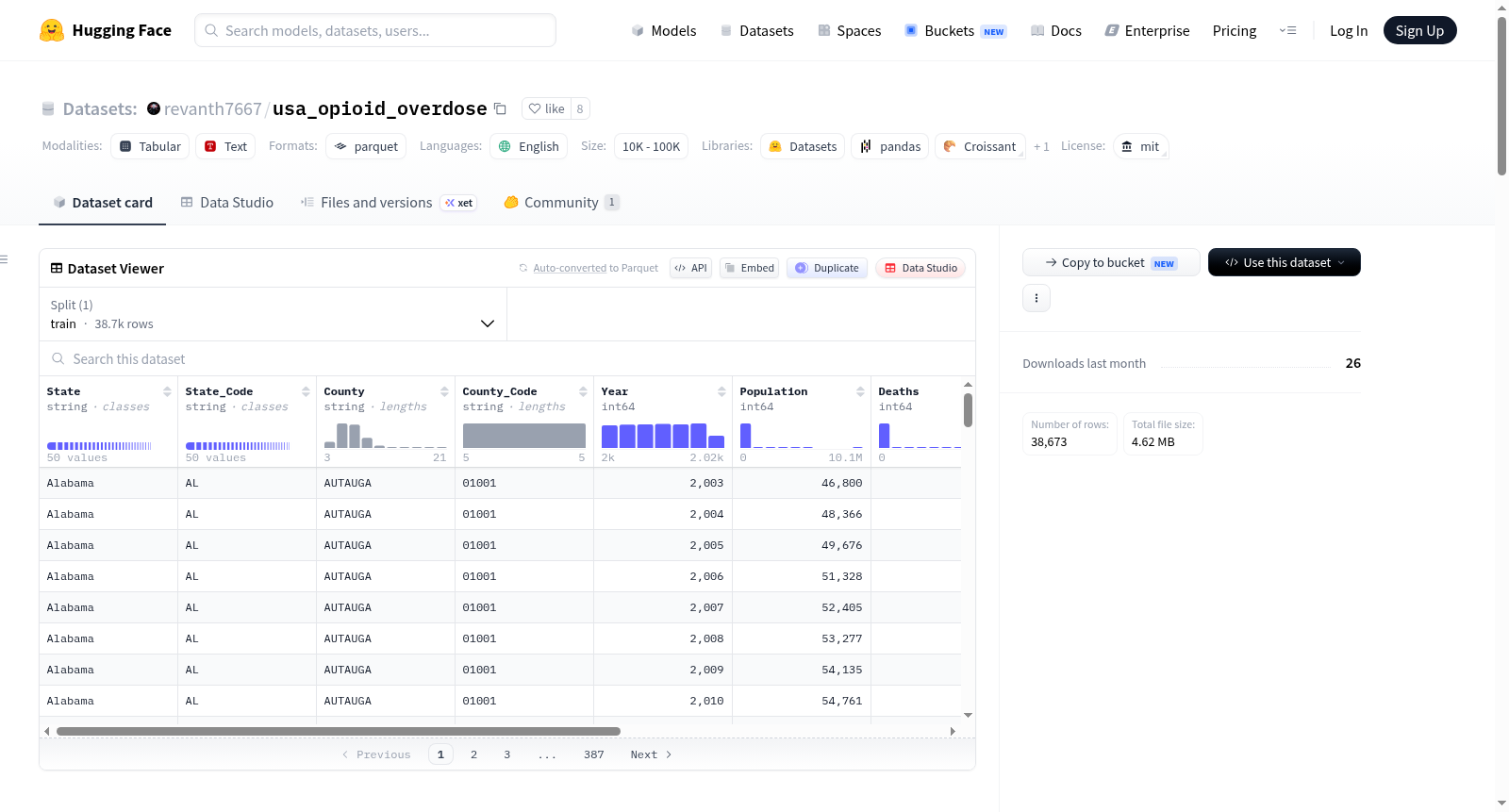Toggle sort on County_Code column
This screenshot has width=1509, height=812.
click(583, 391)
